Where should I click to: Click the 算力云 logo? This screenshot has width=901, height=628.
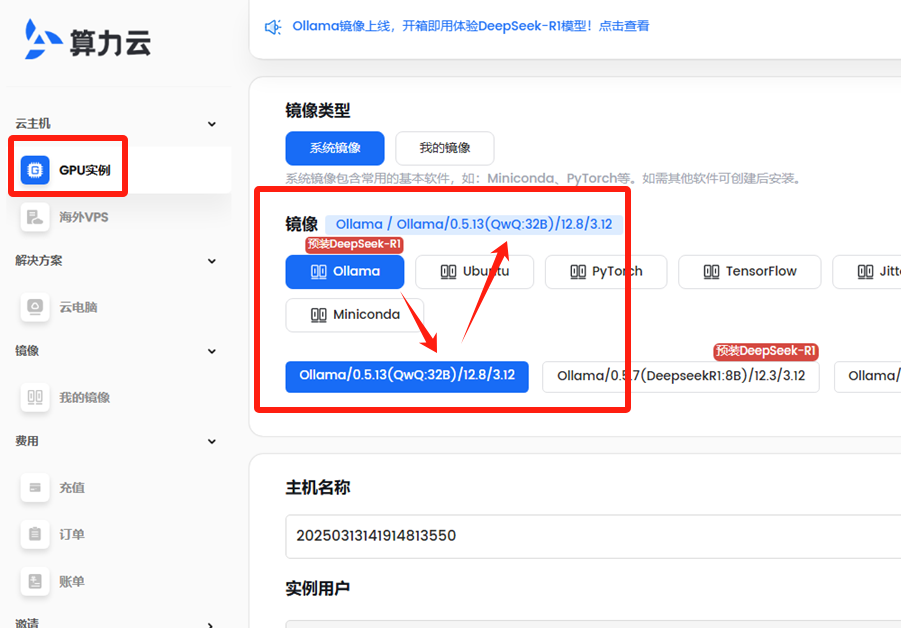(88, 39)
